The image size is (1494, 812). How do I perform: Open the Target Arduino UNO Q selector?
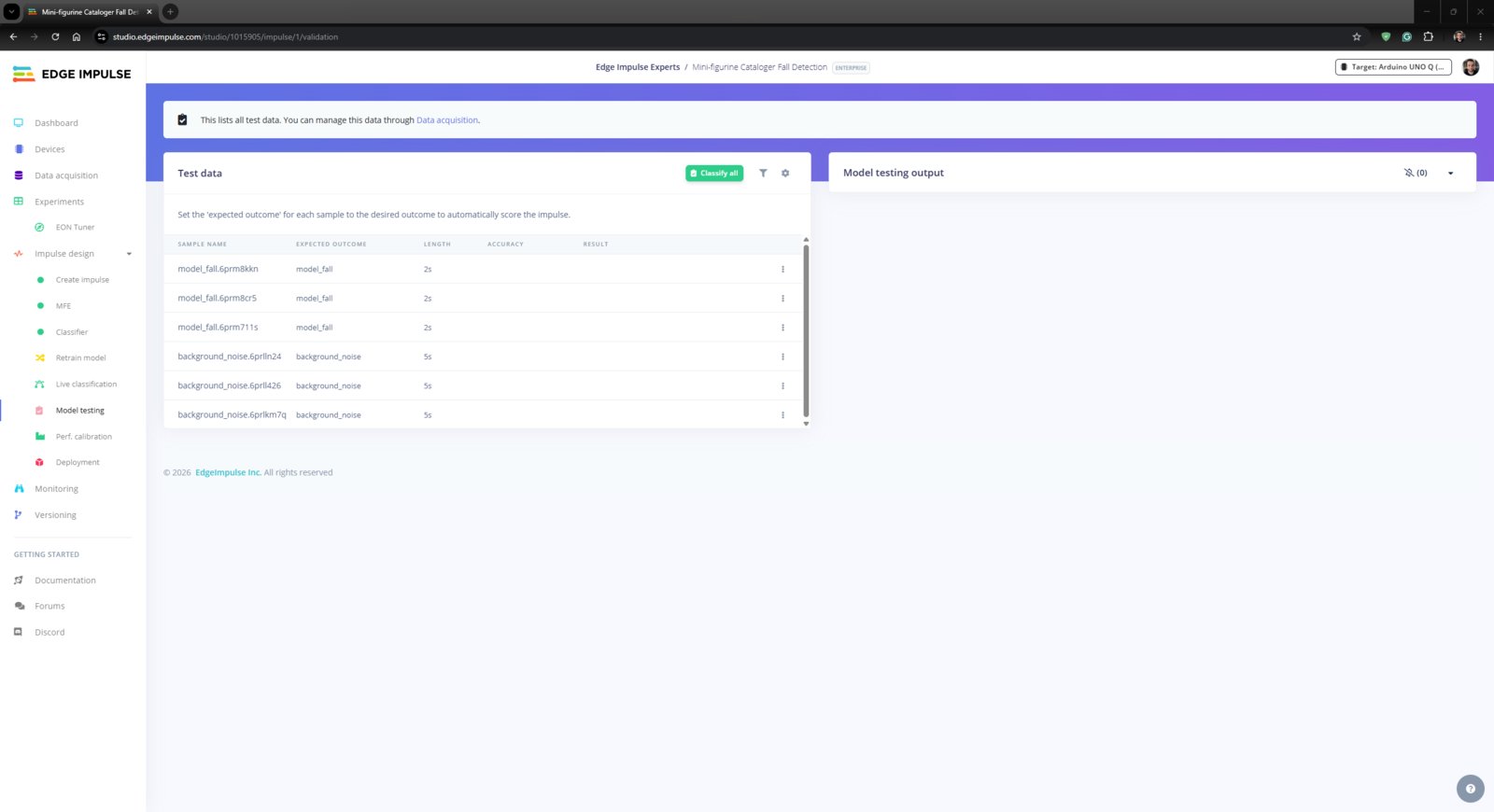1393,67
